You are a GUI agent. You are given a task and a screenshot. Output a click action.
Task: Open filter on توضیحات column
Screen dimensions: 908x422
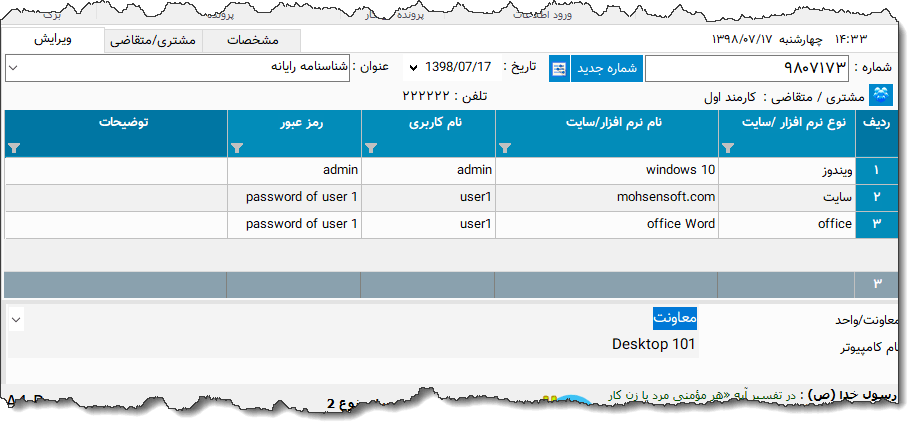[14, 148]
